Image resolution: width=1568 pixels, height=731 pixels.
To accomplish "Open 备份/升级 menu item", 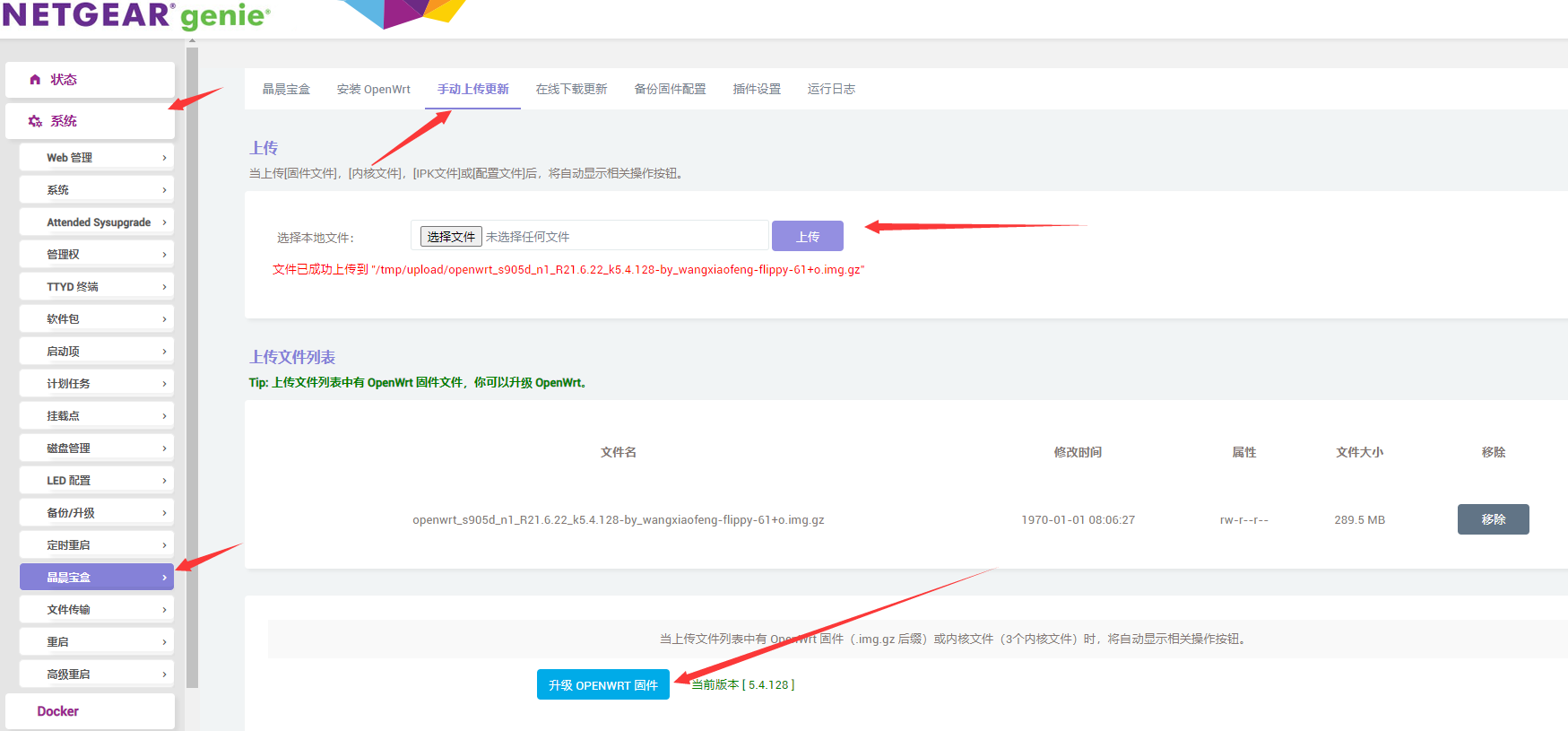I will coord(97,512).
